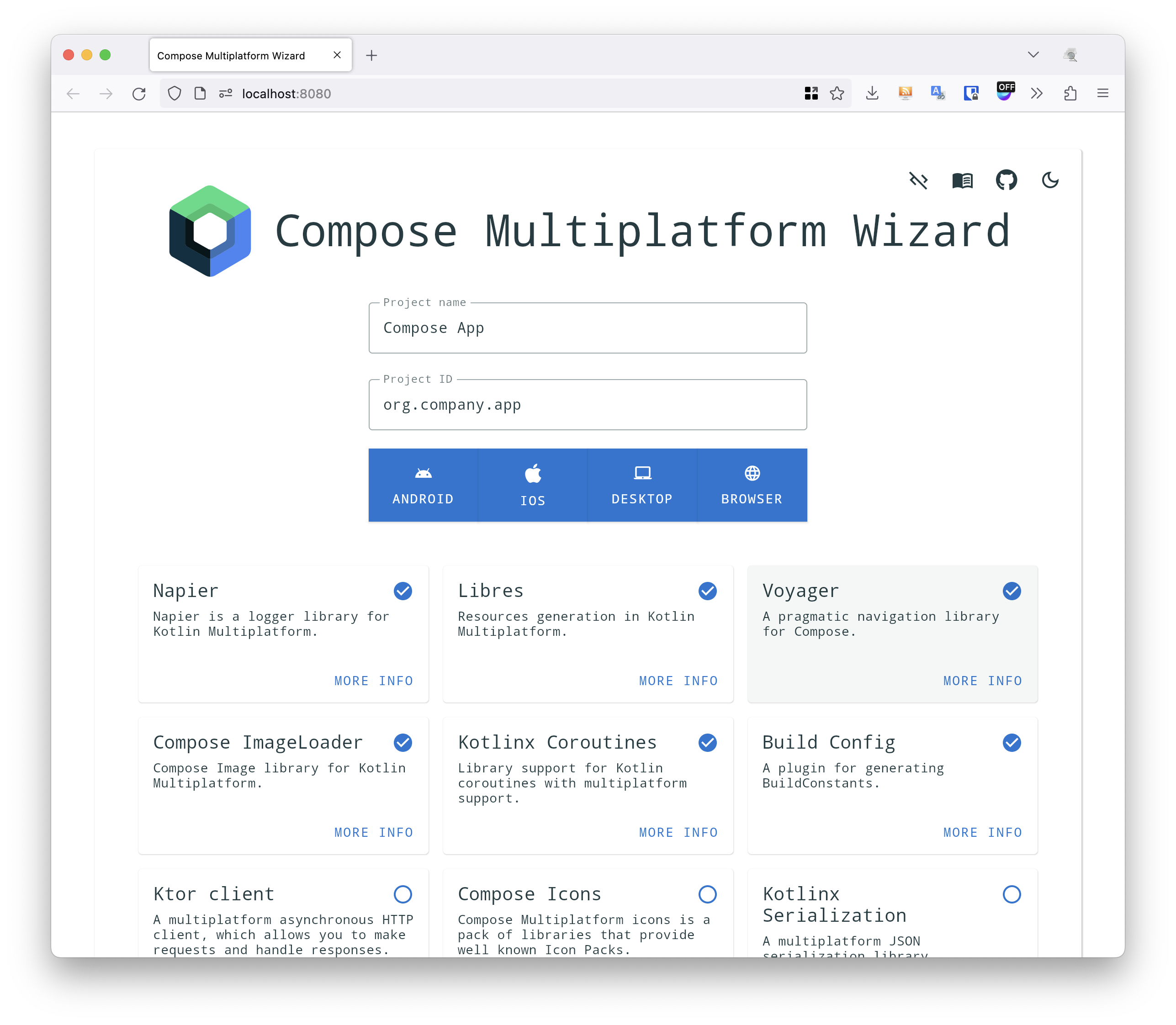Select the Compose Icons checkbox
The image size is (1176, 1025).
[708, 894]
